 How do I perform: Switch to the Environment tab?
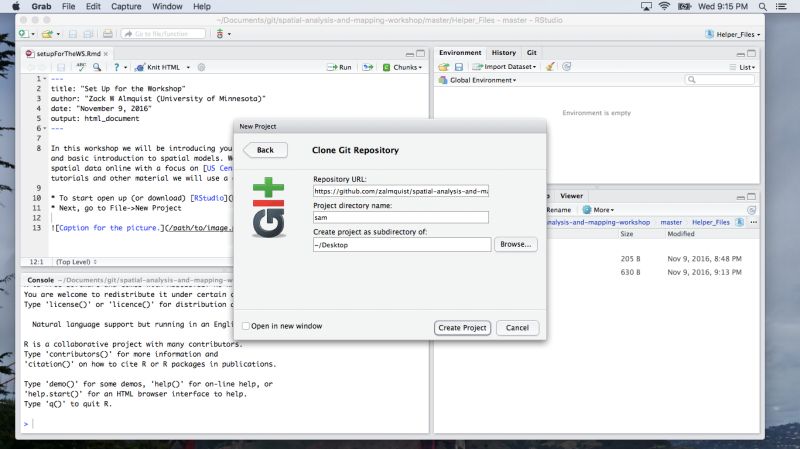point(460,53)
